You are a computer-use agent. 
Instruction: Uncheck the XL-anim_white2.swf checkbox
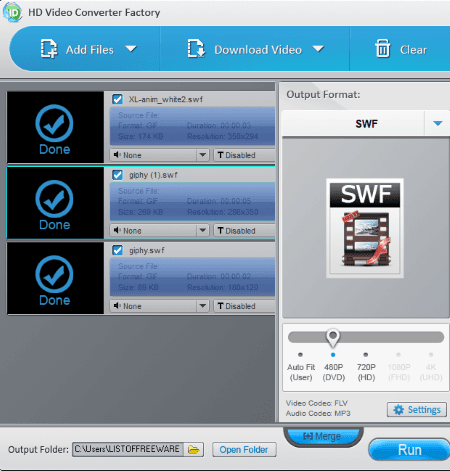[x=117, y=99]
